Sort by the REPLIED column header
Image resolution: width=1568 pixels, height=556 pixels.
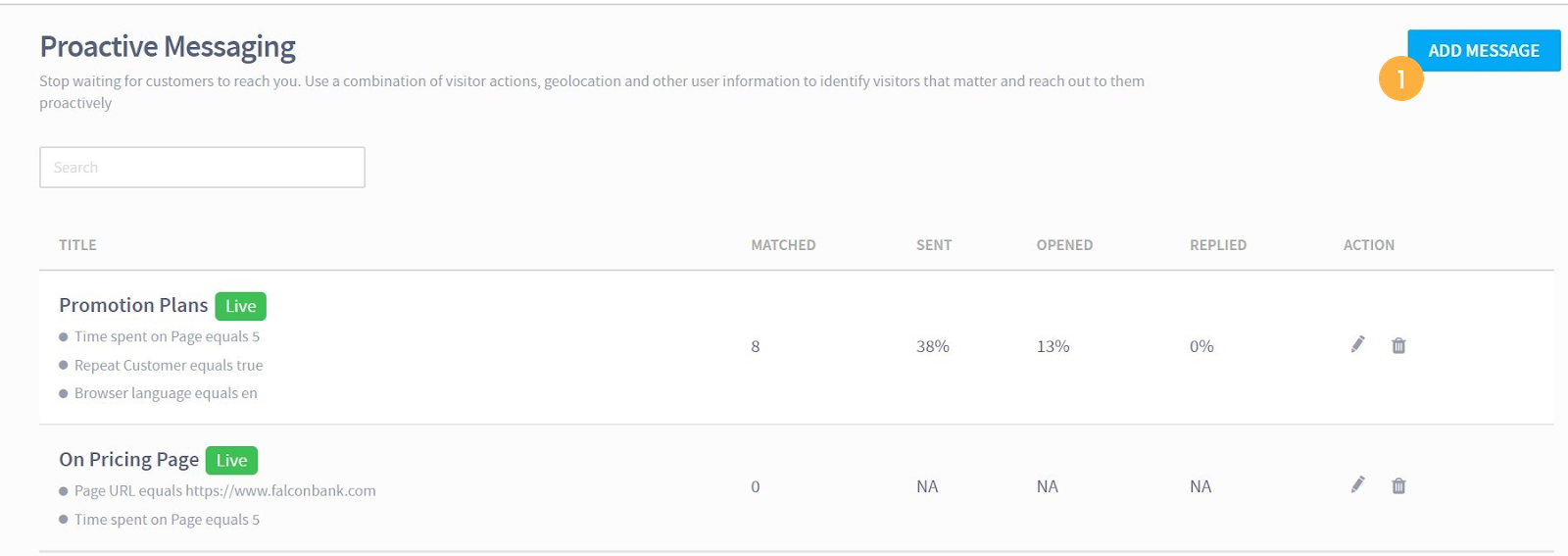[1218, 245]
